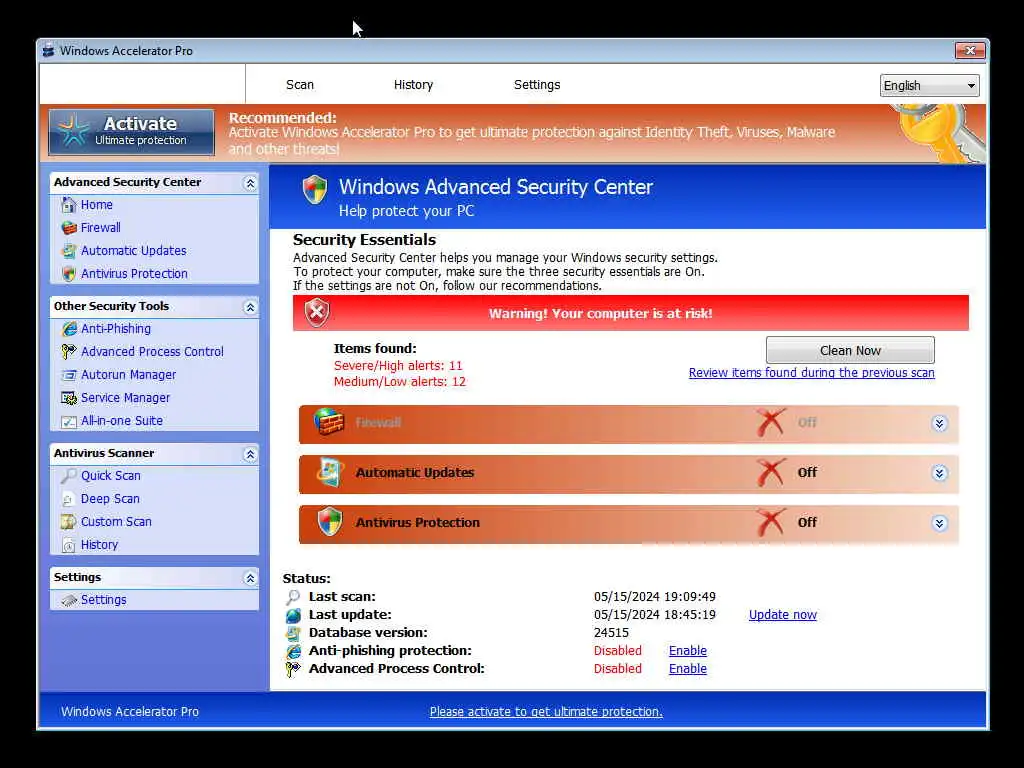
Task: Click the Custom Scan icon
Action: point(69,522)
